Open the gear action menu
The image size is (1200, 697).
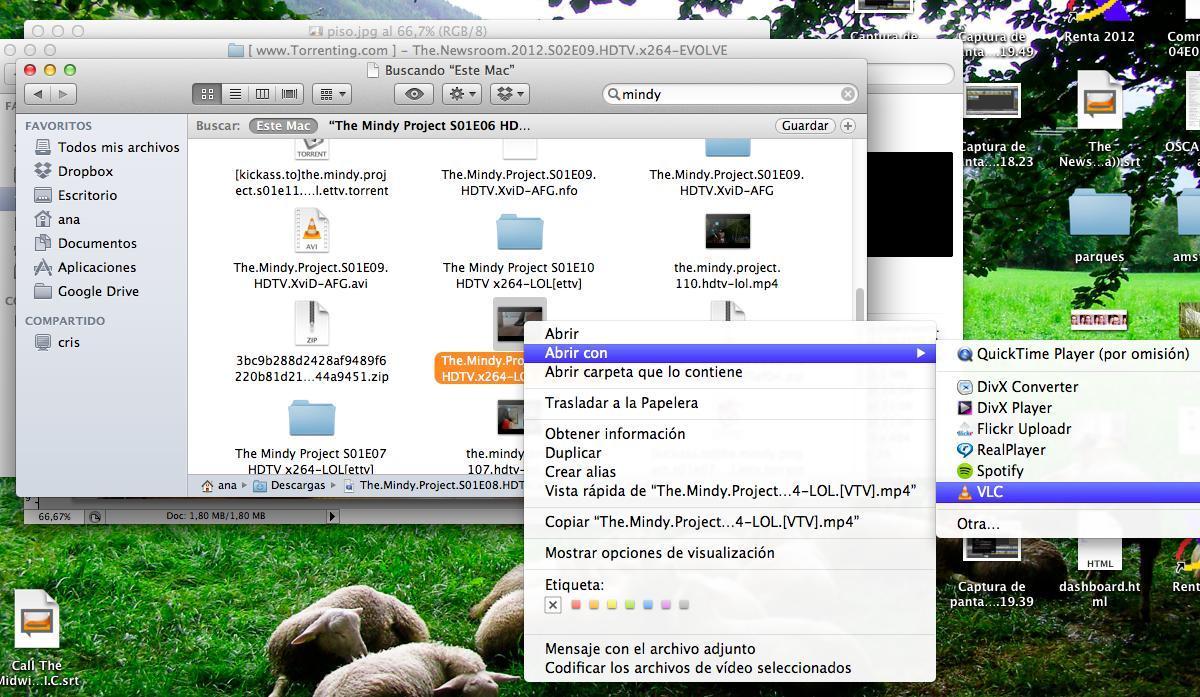[462, 94]
